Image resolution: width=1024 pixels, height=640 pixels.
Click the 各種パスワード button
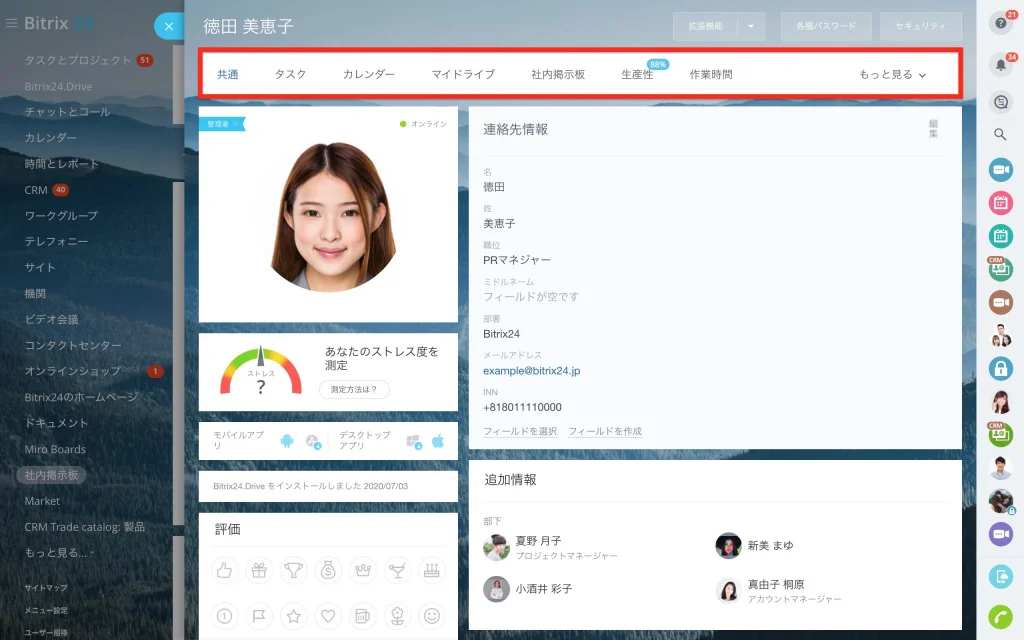point(826,26)
